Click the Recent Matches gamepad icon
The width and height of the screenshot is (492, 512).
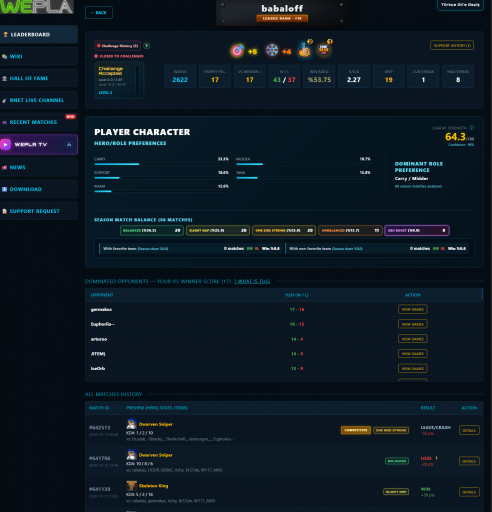pyautogui.click(x=4, y=122)
